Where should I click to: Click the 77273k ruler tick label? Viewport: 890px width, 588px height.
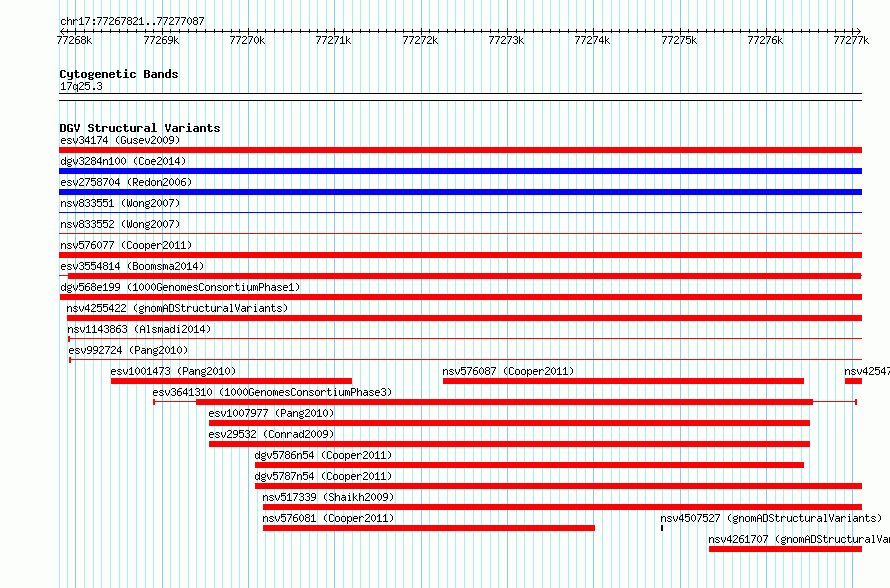click(x=506, y=40)
